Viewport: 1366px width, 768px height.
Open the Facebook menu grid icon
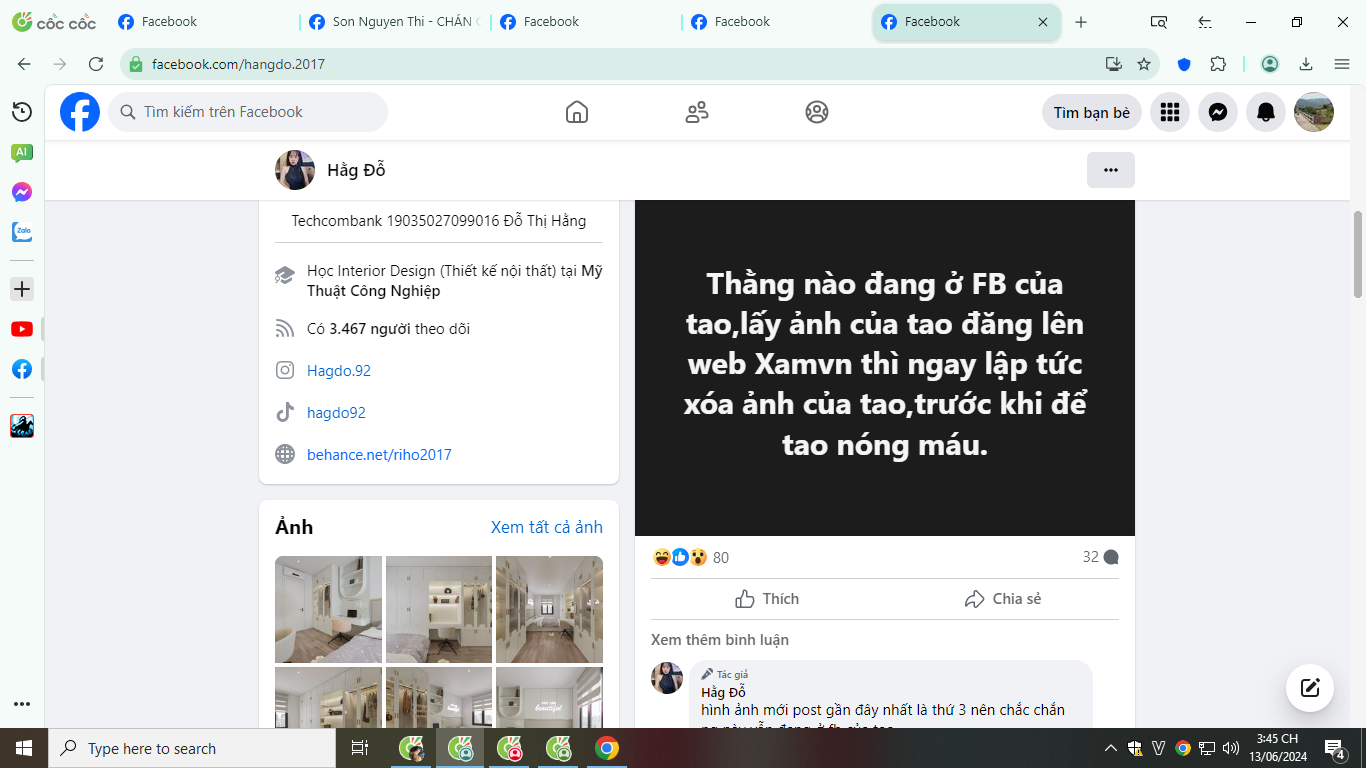click(1170, 112)
